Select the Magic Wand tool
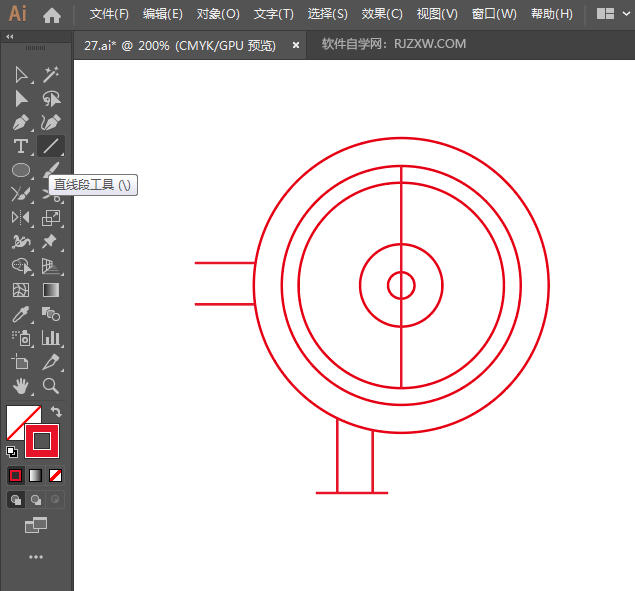The image size is (635, 591). coord(51,74)
